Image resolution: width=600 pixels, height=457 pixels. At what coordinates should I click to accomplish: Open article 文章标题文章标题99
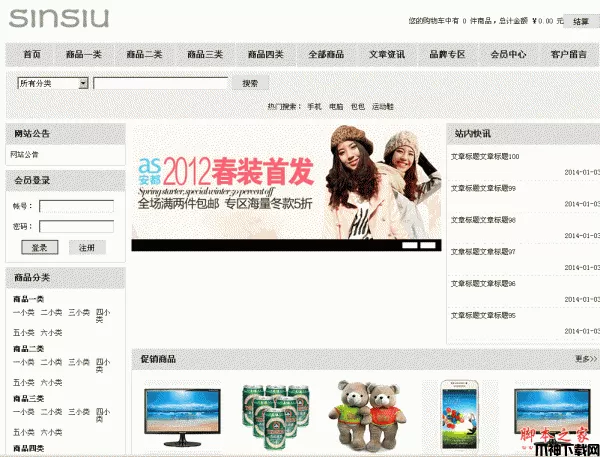pos(483,188)
